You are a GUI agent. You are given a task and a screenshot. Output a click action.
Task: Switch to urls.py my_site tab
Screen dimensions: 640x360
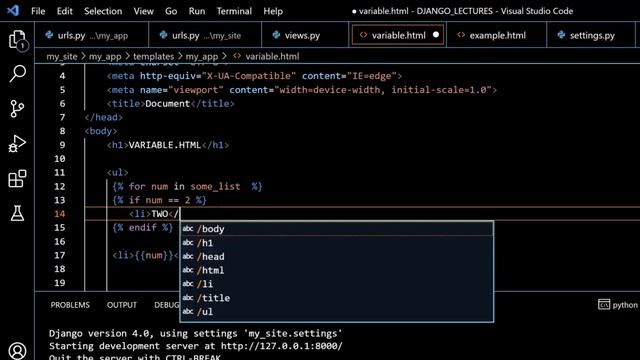[x=205, y=36]
